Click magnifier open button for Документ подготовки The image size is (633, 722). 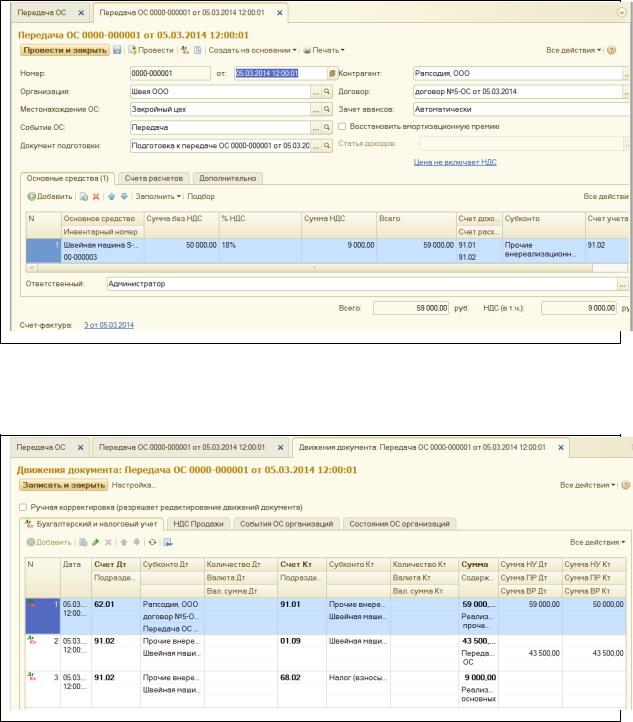coord(326,146)
